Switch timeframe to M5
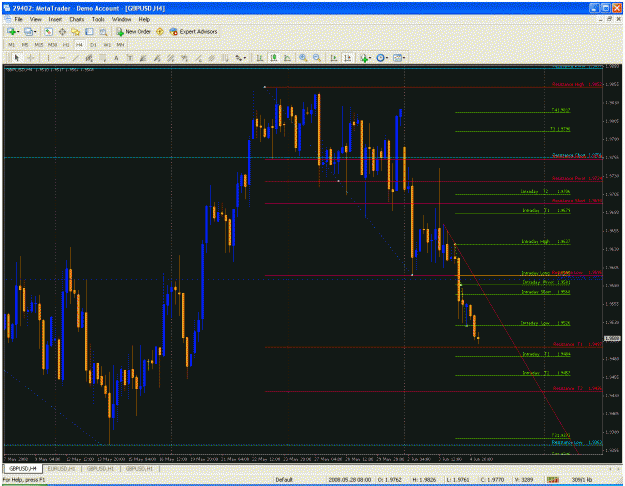The image size is (625, 486). [x=25, y=45]
